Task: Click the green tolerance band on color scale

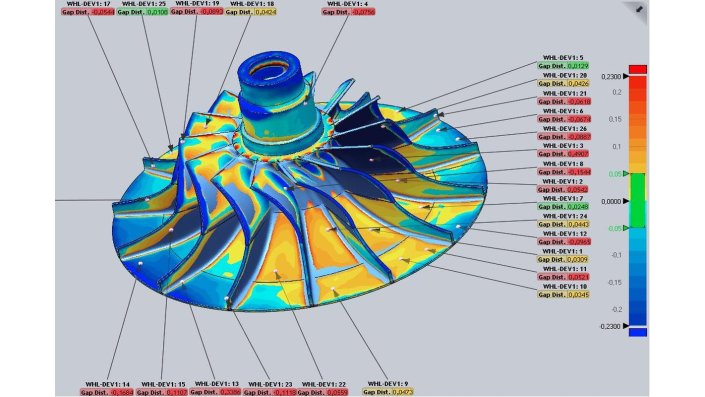Action: (638, 201)
